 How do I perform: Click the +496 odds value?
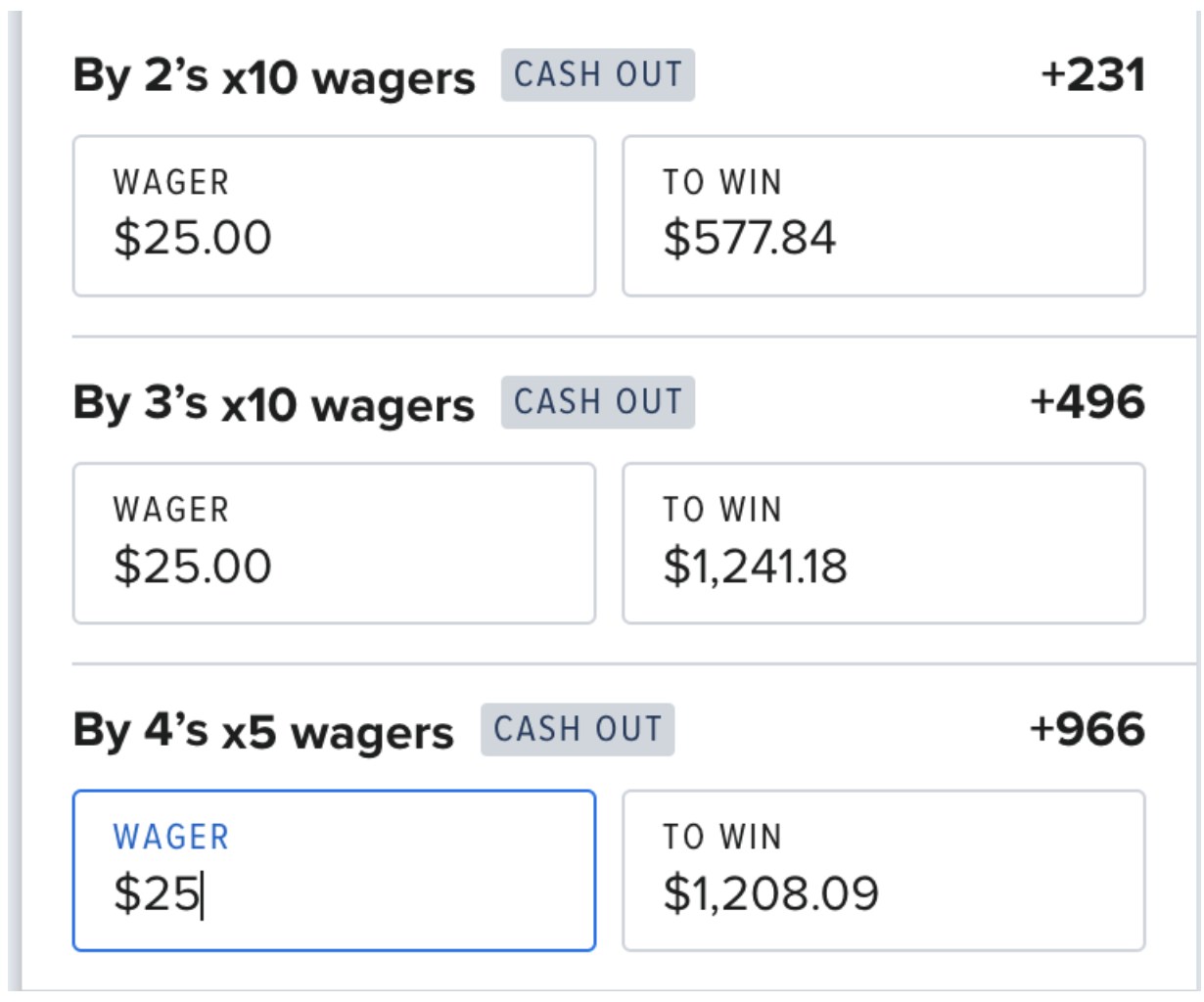point(1088,402)
